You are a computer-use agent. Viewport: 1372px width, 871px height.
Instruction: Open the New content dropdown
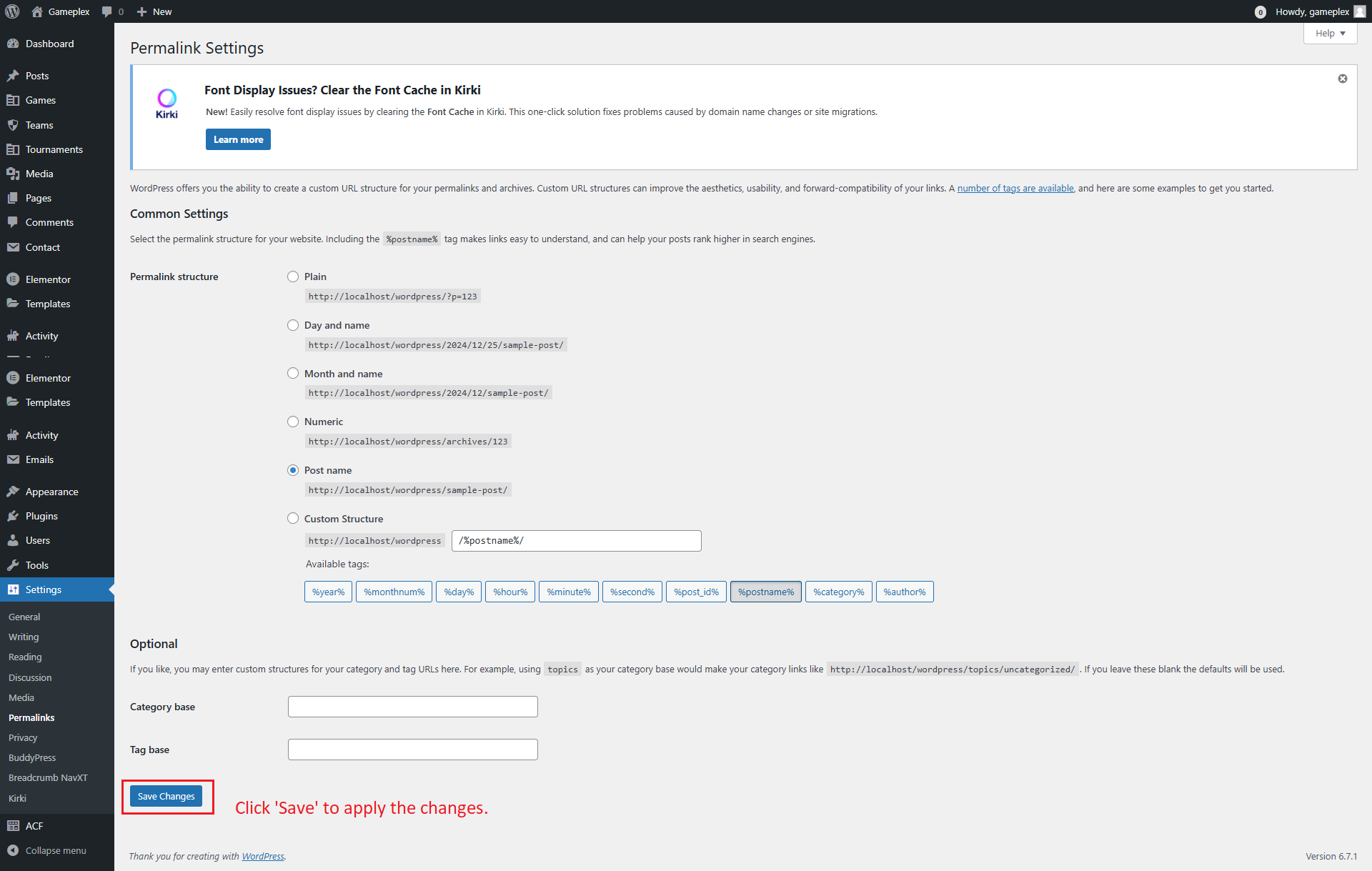click(x=154, y=11)
